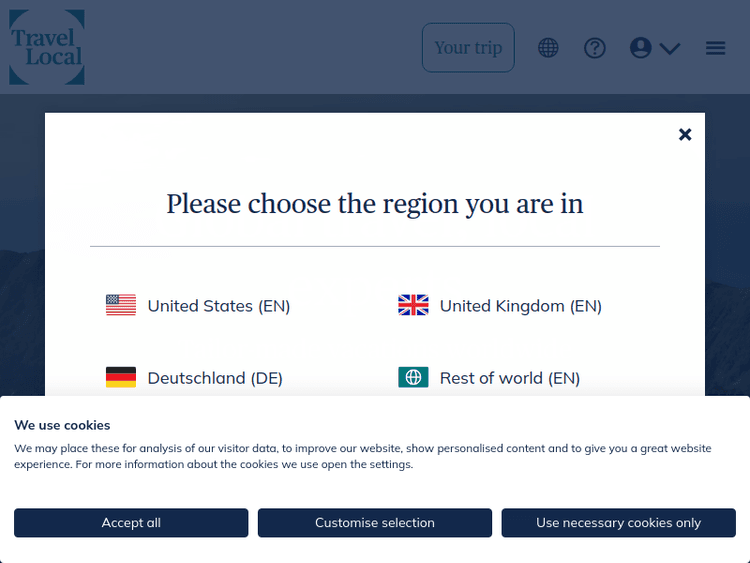The width and height of the screenshot is (750, 563).
Task: Choose United States (EN) region
Action: pyautogui.click(x=219, y=306)
